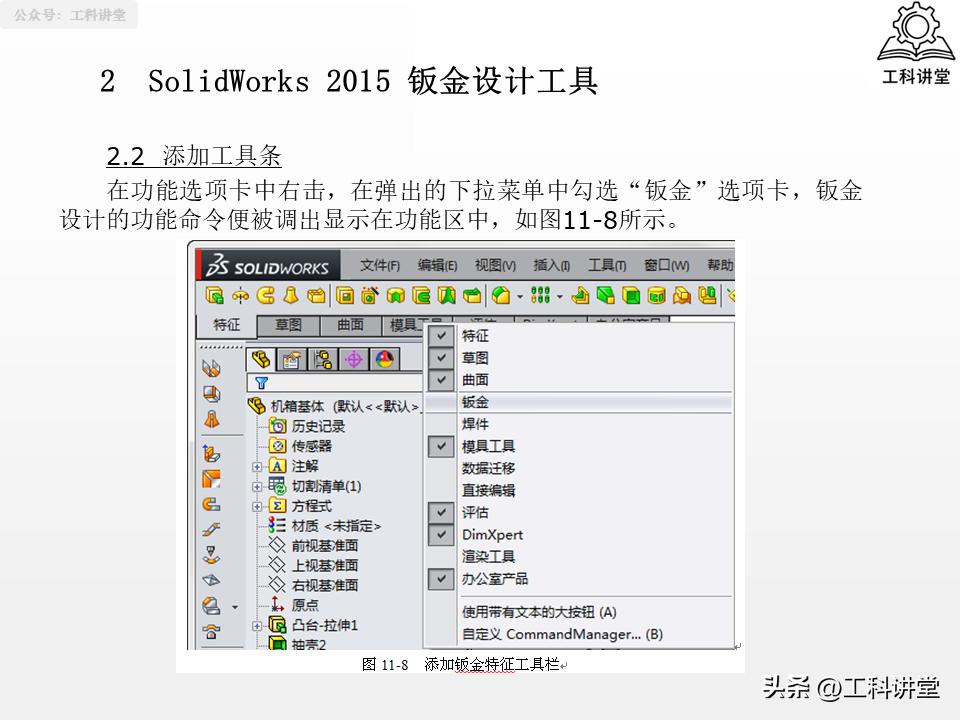This screenshot has width=960, height=720.
Task: Uncheck the 曲面 tab option
Action: (x=441, y=380)
